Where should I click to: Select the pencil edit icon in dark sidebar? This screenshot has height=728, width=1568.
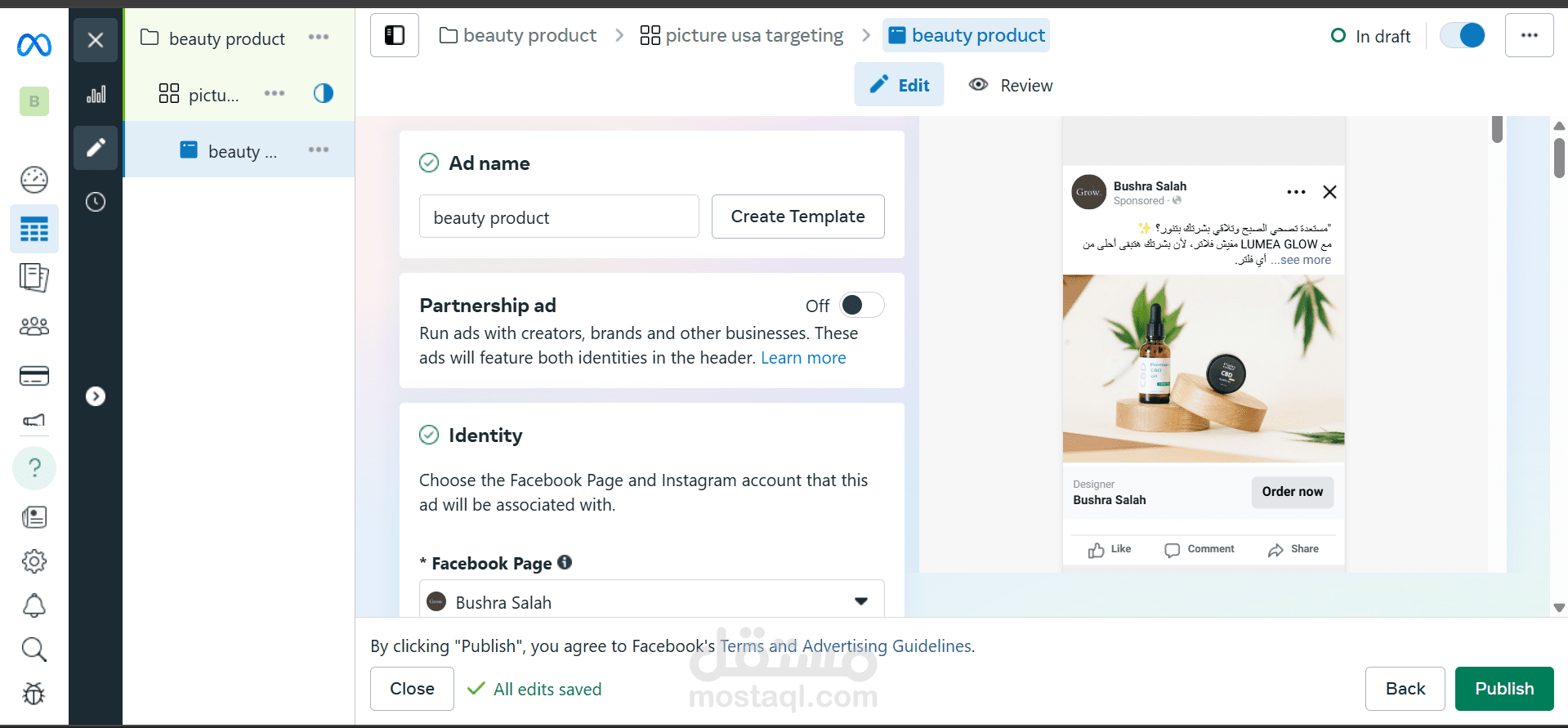[x=96, y=148]
